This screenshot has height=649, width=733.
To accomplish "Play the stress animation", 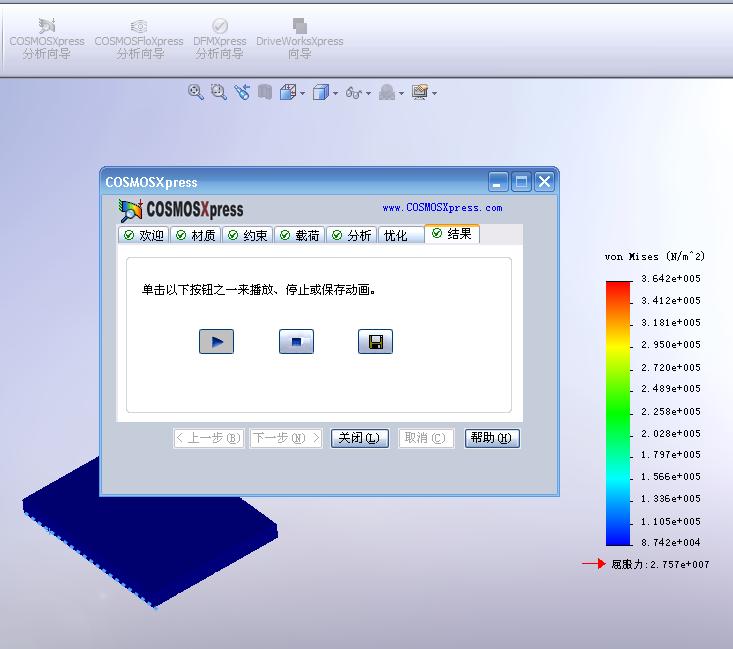I will [216, 342].
